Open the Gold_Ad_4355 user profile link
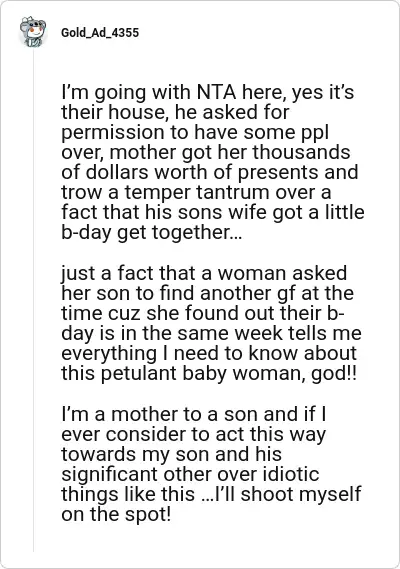Image resolution: width=400 pixels, height=569 pixels. (x=100, y=33)
